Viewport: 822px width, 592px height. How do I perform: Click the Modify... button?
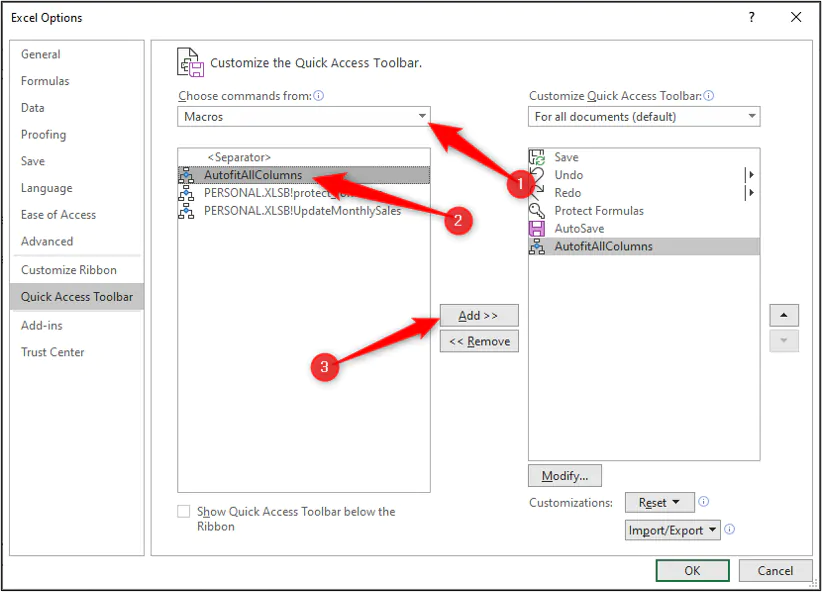click(x=565, y=476)
